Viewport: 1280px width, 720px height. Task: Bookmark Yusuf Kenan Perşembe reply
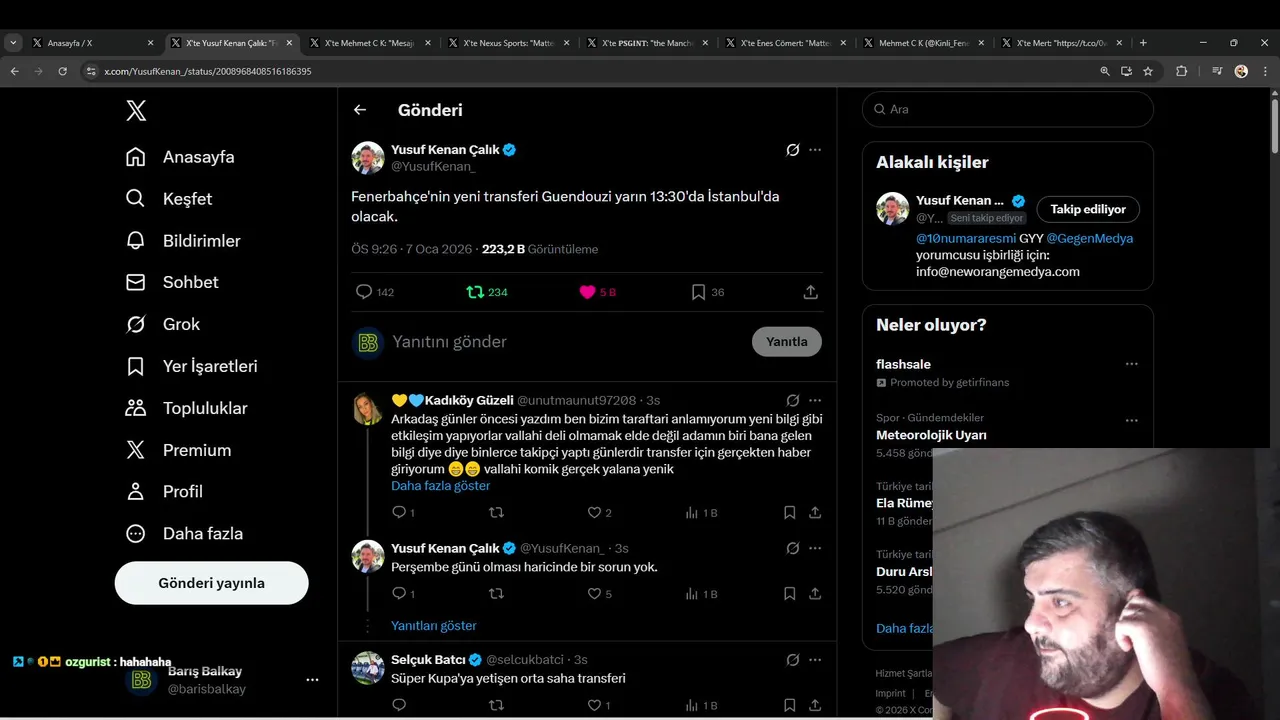pos(789,594)
